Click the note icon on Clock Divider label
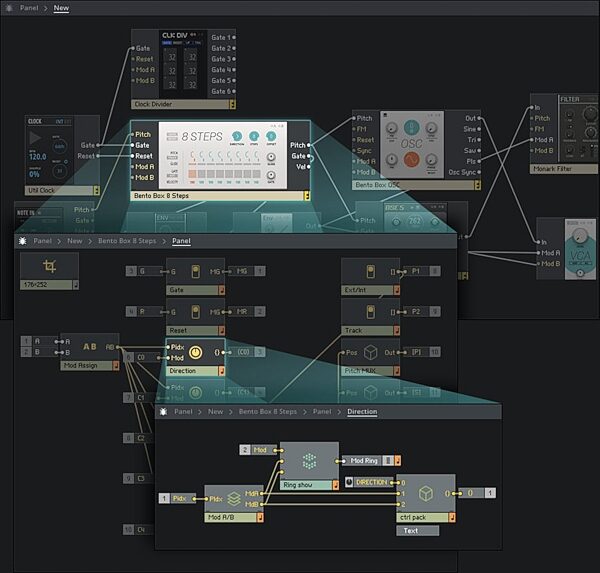Viewport: 600px width, 573px height. click(x=232, y=104)
